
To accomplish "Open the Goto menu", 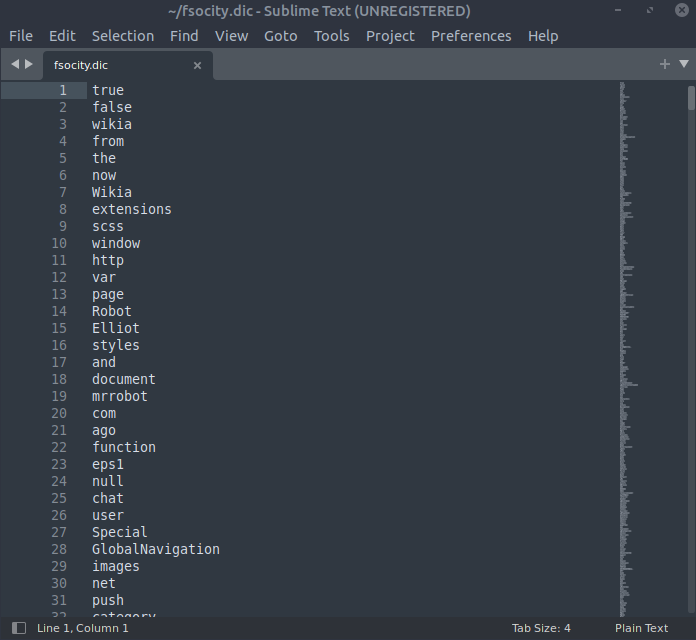I will pos(281,36).
